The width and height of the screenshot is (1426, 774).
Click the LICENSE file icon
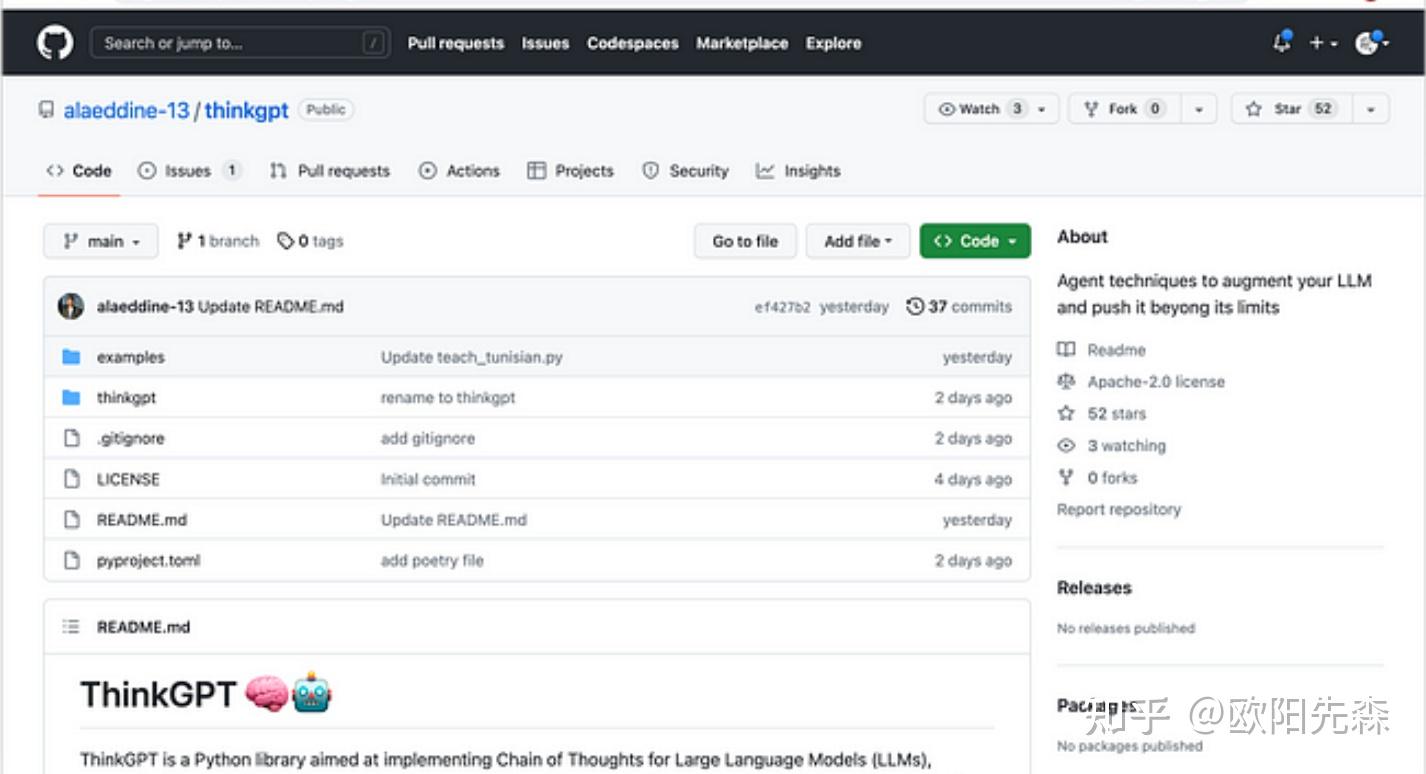point(71,479)
